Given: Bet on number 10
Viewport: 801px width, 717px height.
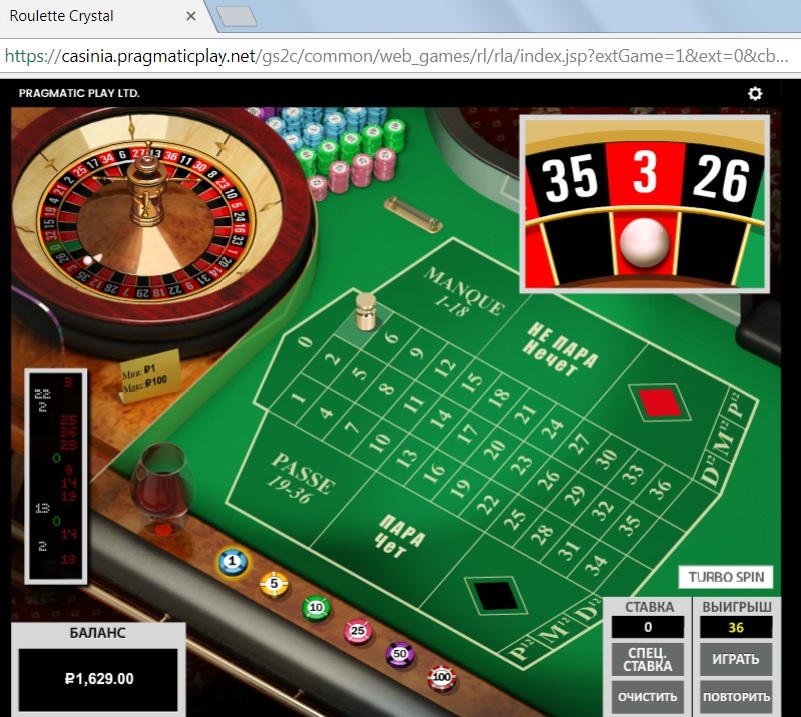Looking at the screenshot, I should tap(380, 442).
